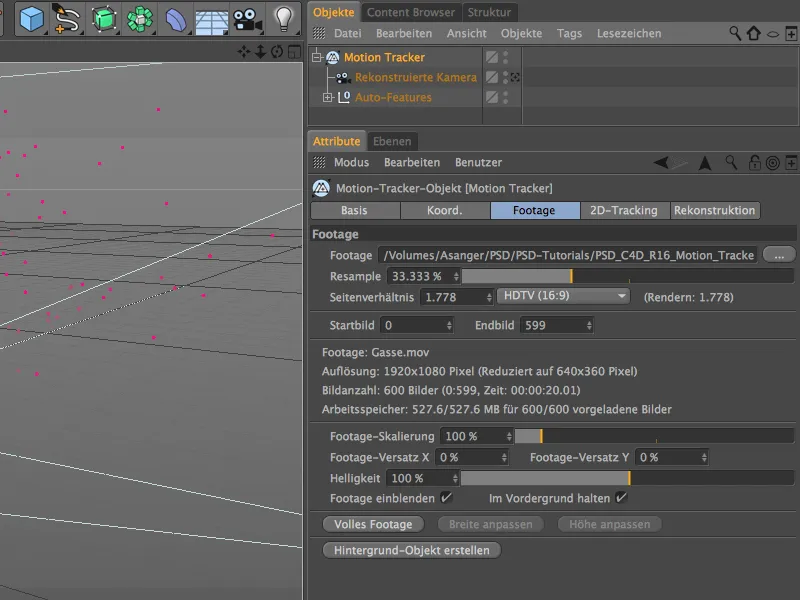Image resolution: width=800 pixels, height=600 pixels.
Task: Toggle Rekonstruierte Kamera layer checkbox
Action: pyautogui.click(x=492, y=77)
